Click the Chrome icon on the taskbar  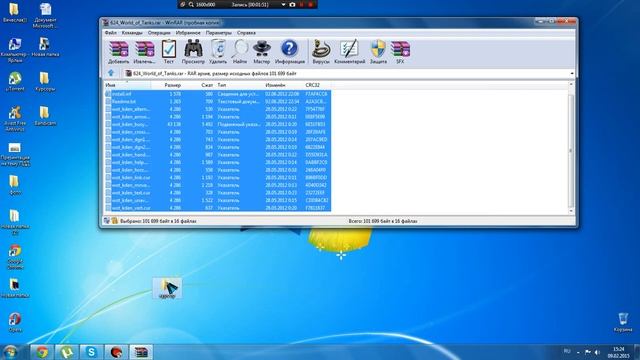[42, 352]
